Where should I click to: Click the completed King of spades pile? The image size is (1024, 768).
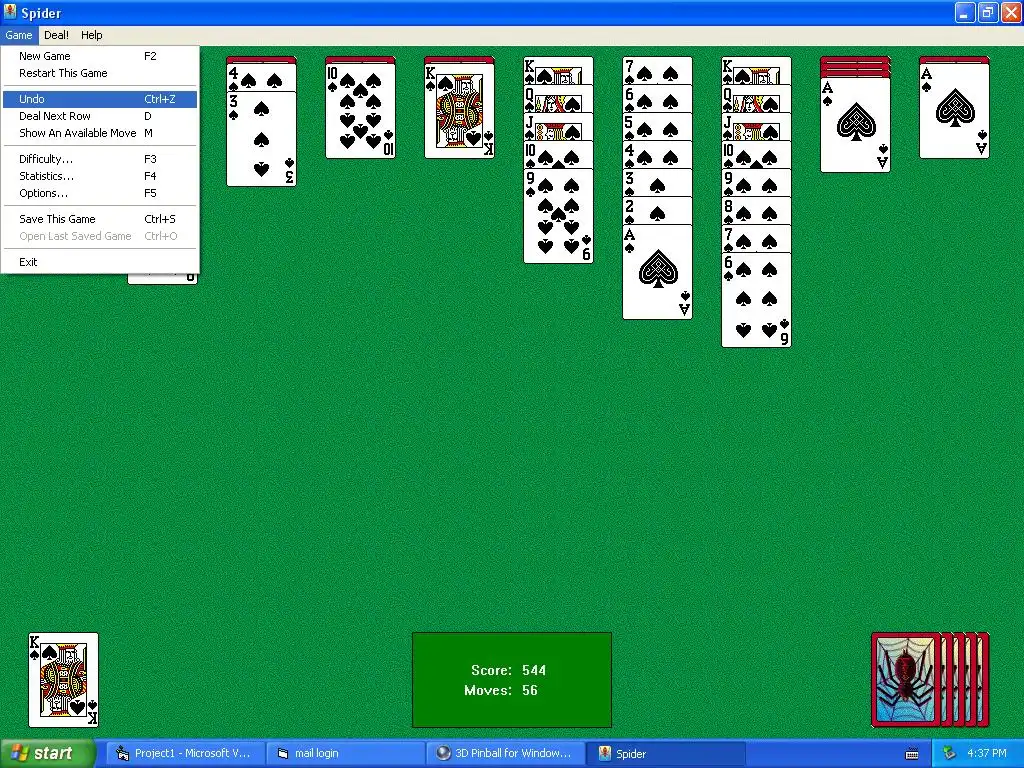click(63, 680)
